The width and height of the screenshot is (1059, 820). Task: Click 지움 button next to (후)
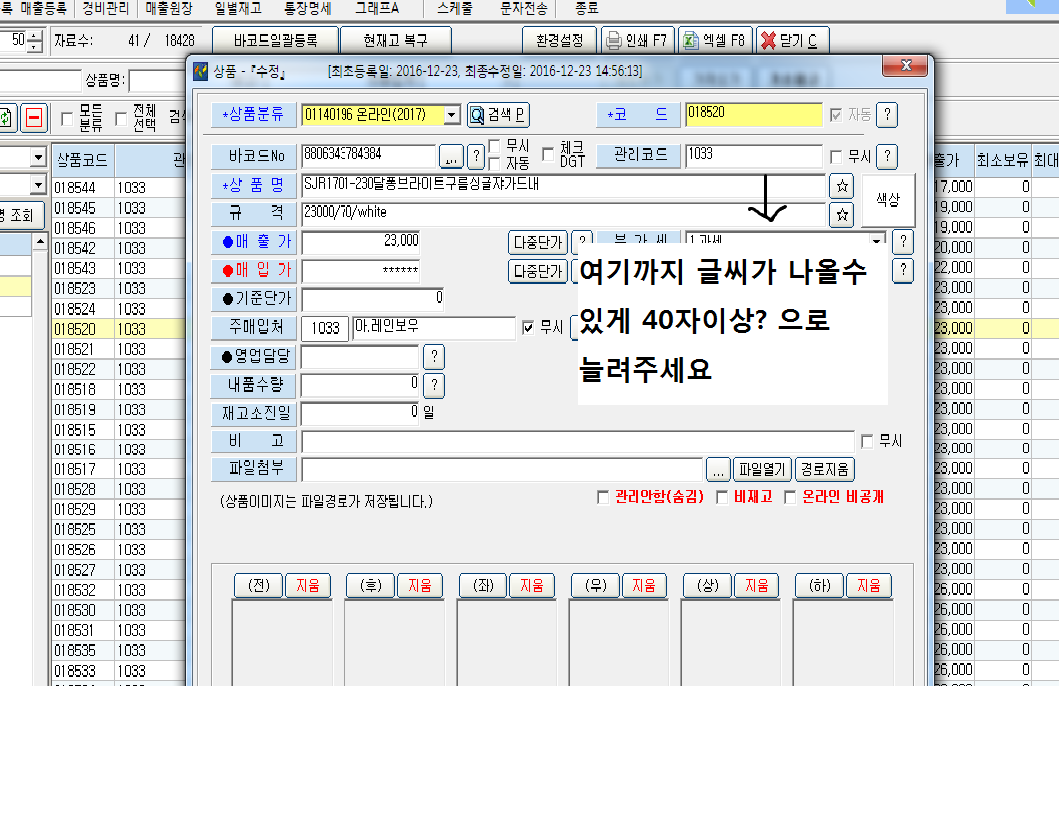click(x=419, y=585)
